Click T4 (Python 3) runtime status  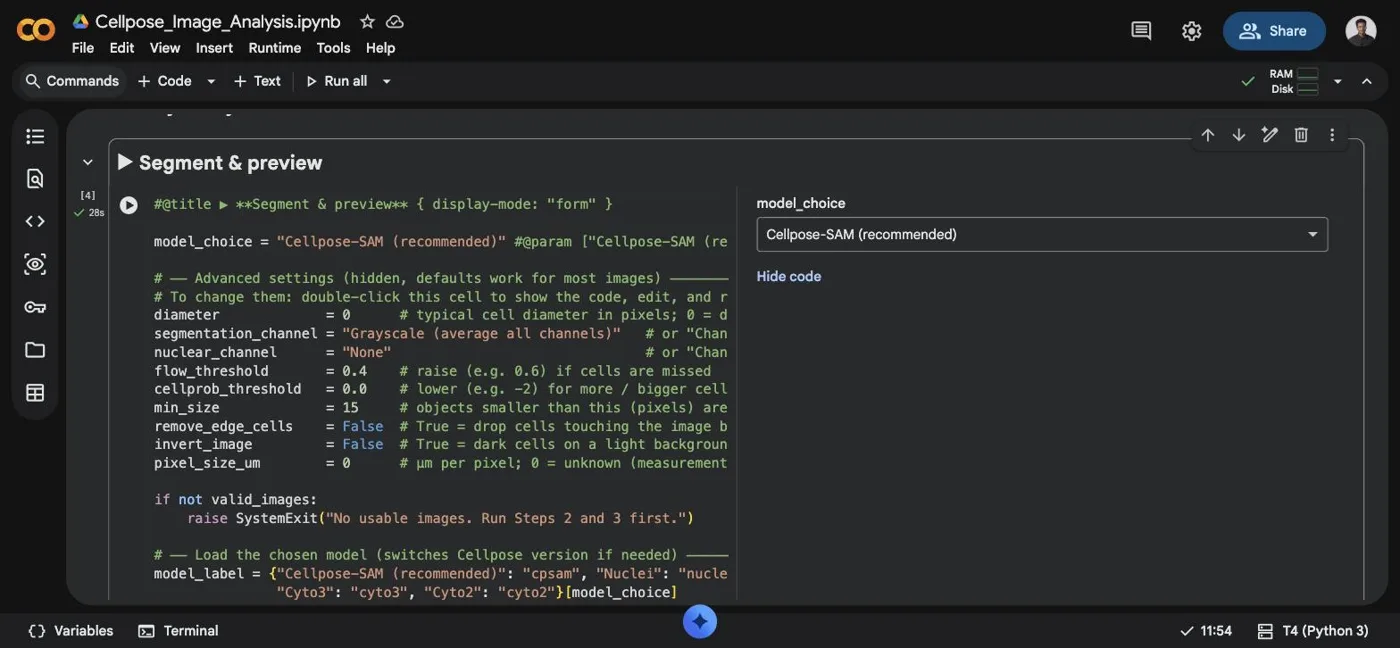click(x=1313, y=631)
